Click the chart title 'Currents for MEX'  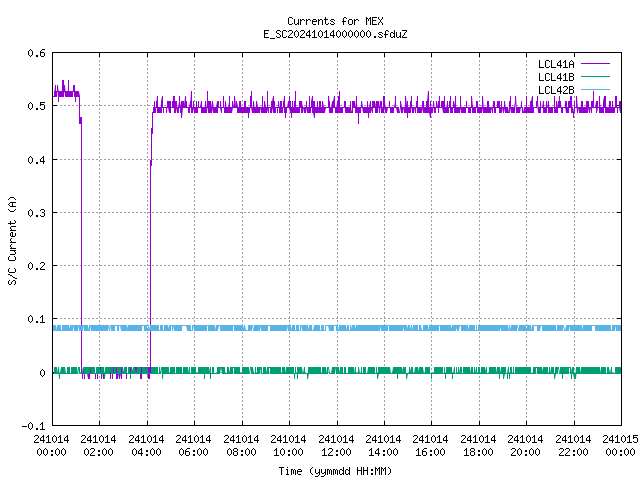(x=335, y=21)
